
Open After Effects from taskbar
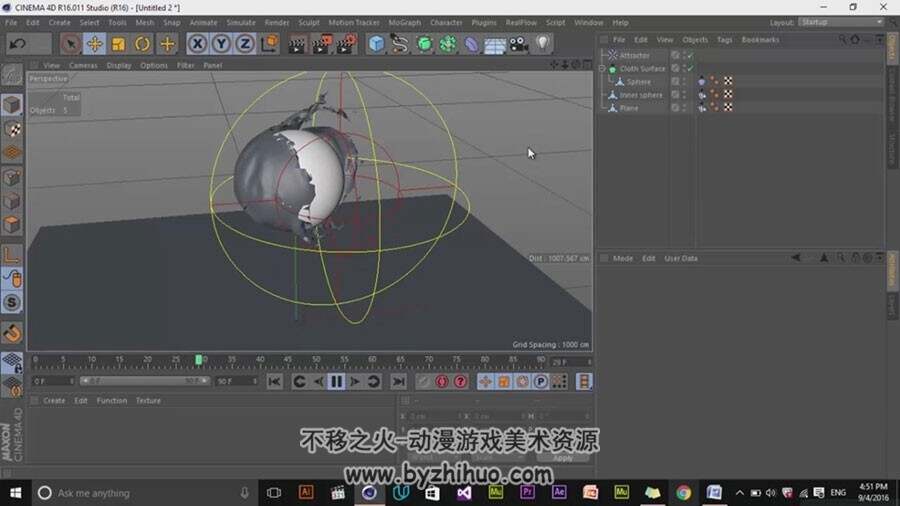(558, 493)
